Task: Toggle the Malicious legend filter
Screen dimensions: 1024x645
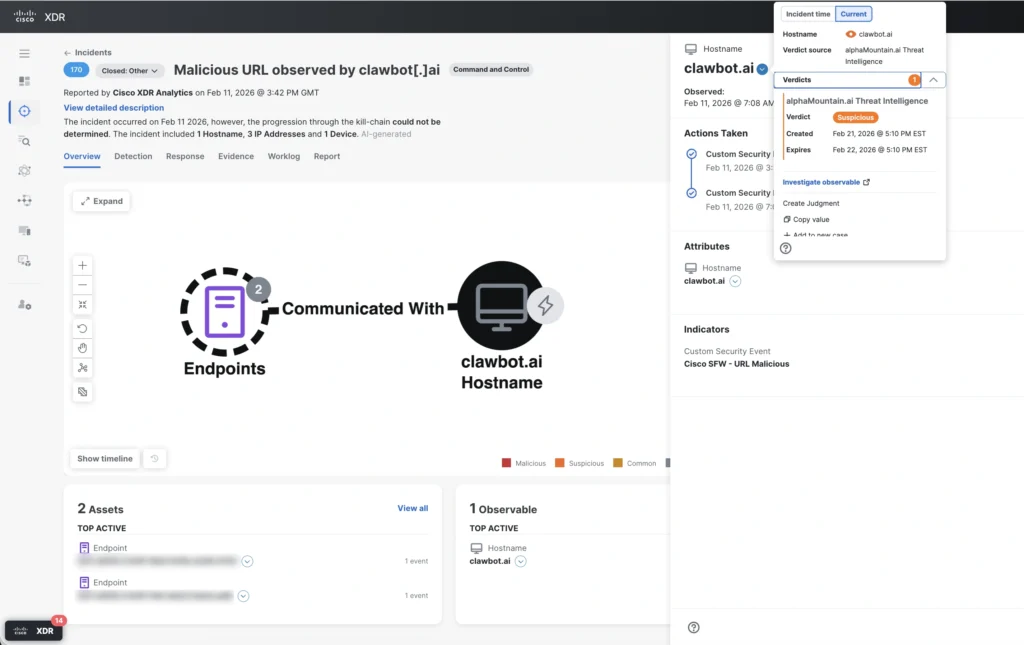Action: 524,463
